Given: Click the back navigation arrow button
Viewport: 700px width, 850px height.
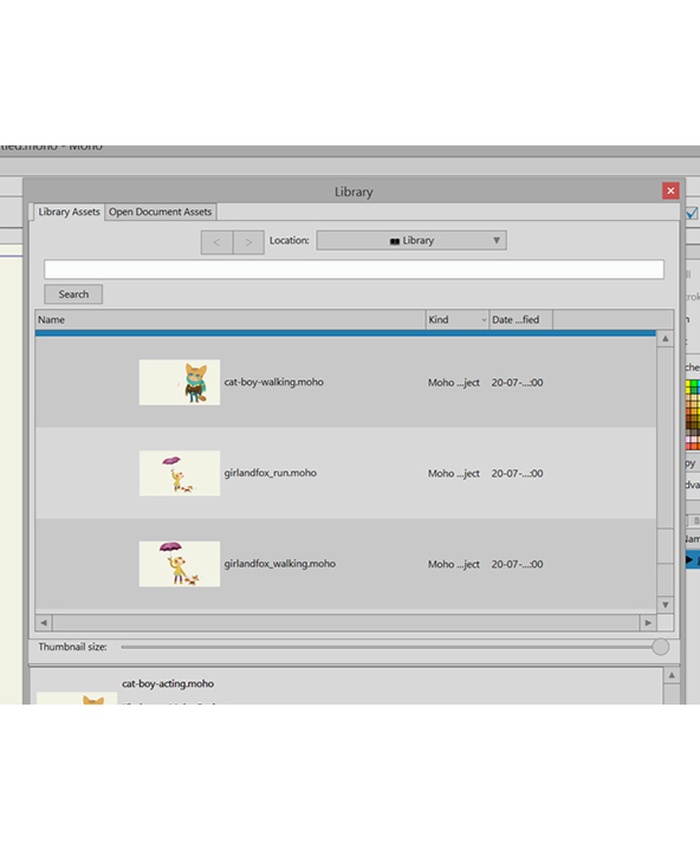Looking at the screenshot, I should pyautogui.click(x=217, y=242).
